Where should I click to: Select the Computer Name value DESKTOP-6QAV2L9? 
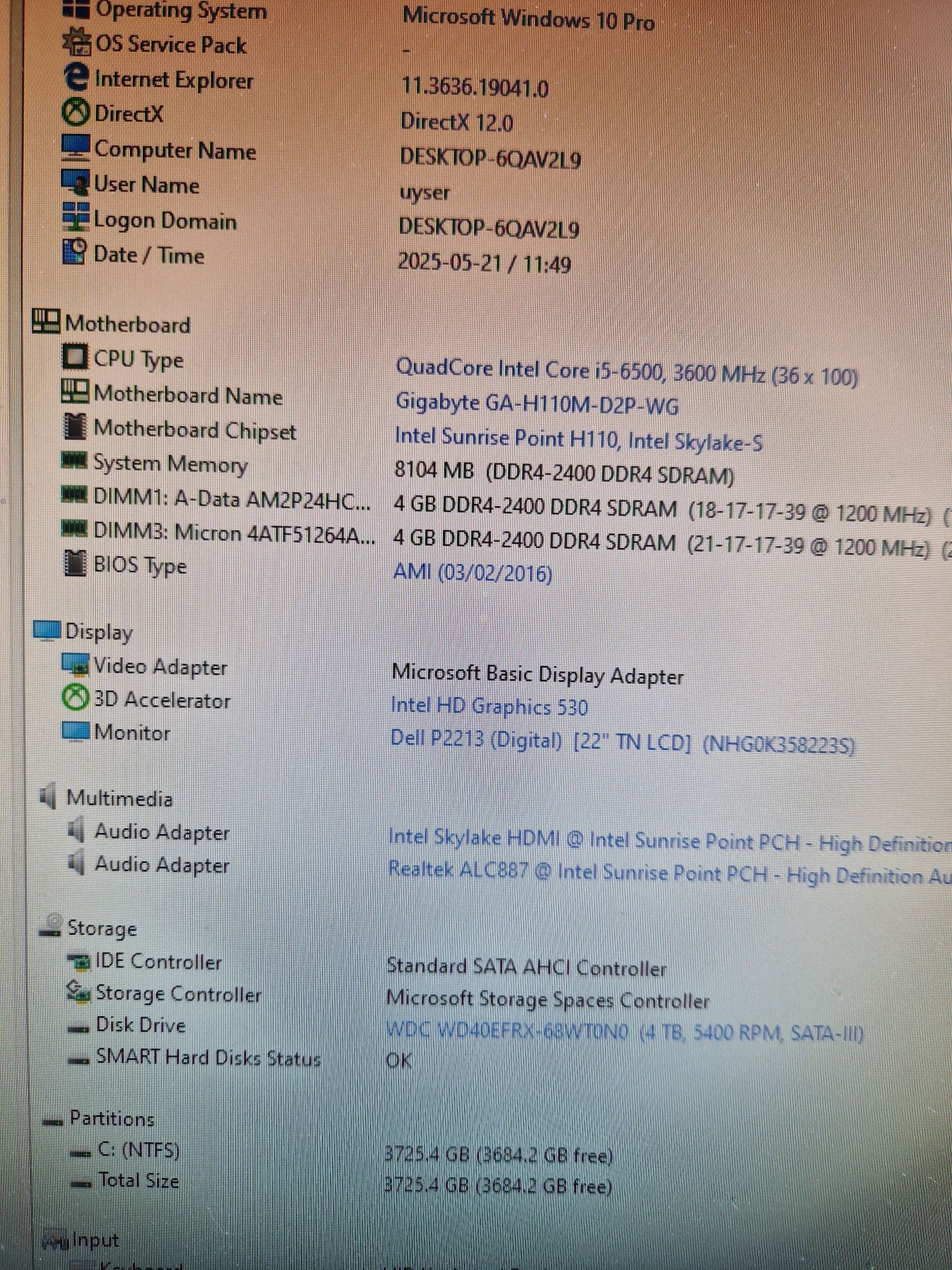point(491,157)
